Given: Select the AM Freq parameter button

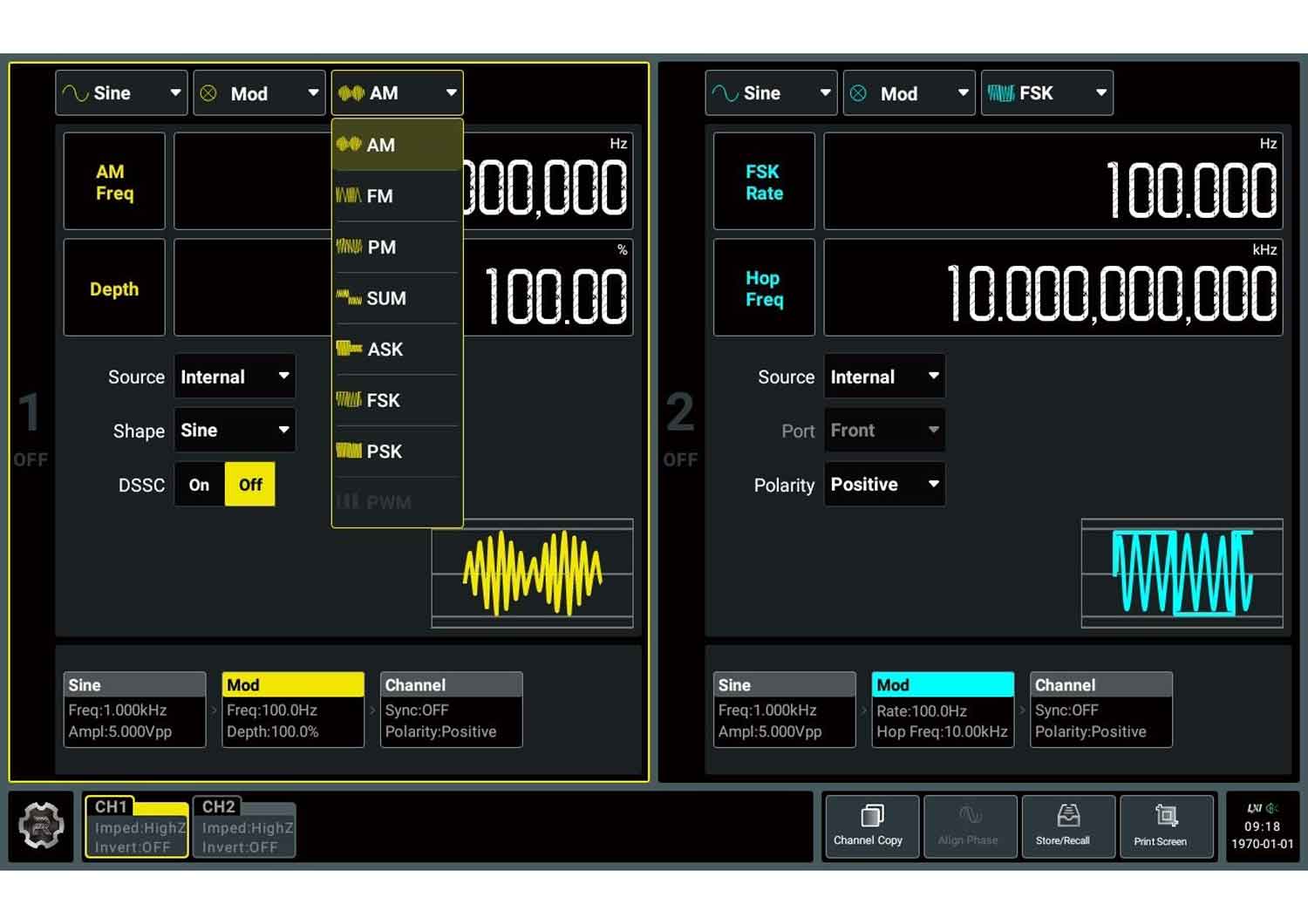Looking at the screenshot, I should tap(114, 181).
